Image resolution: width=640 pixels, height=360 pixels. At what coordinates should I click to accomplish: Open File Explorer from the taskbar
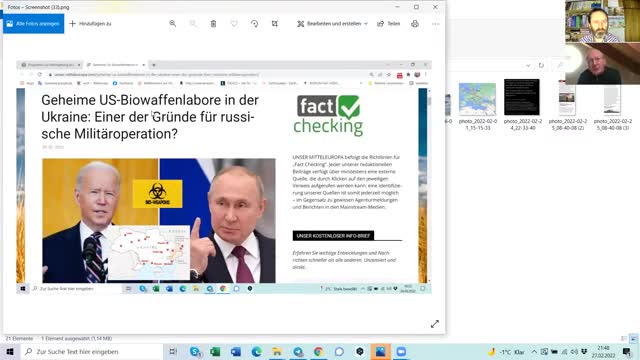277,352
